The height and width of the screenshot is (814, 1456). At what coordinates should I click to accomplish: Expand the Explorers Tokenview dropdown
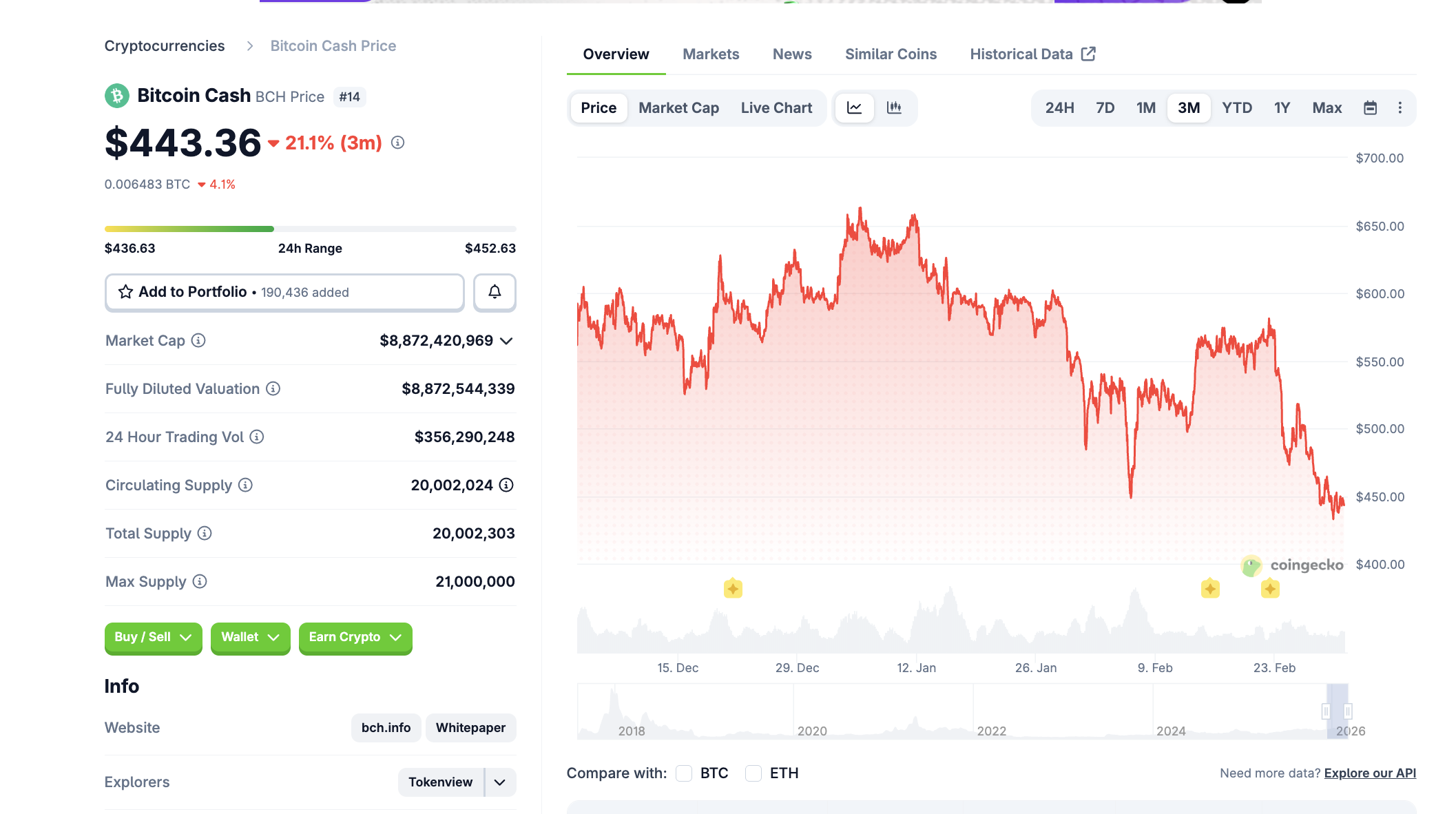500,782
